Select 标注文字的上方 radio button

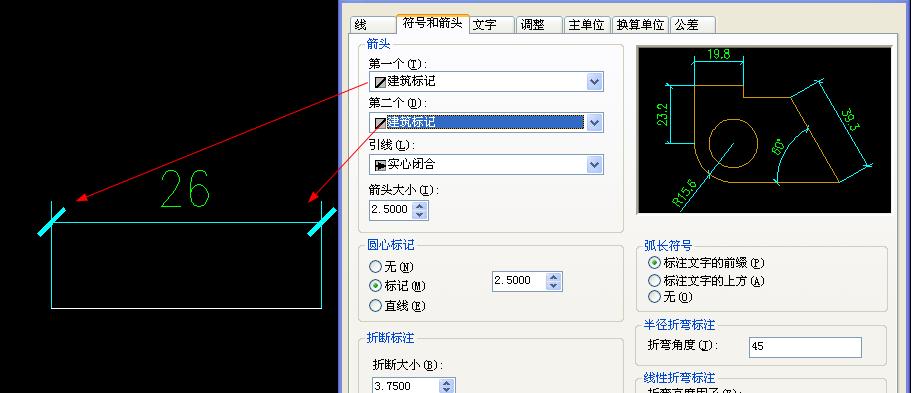pyautogui.click(x=654, y=281)
